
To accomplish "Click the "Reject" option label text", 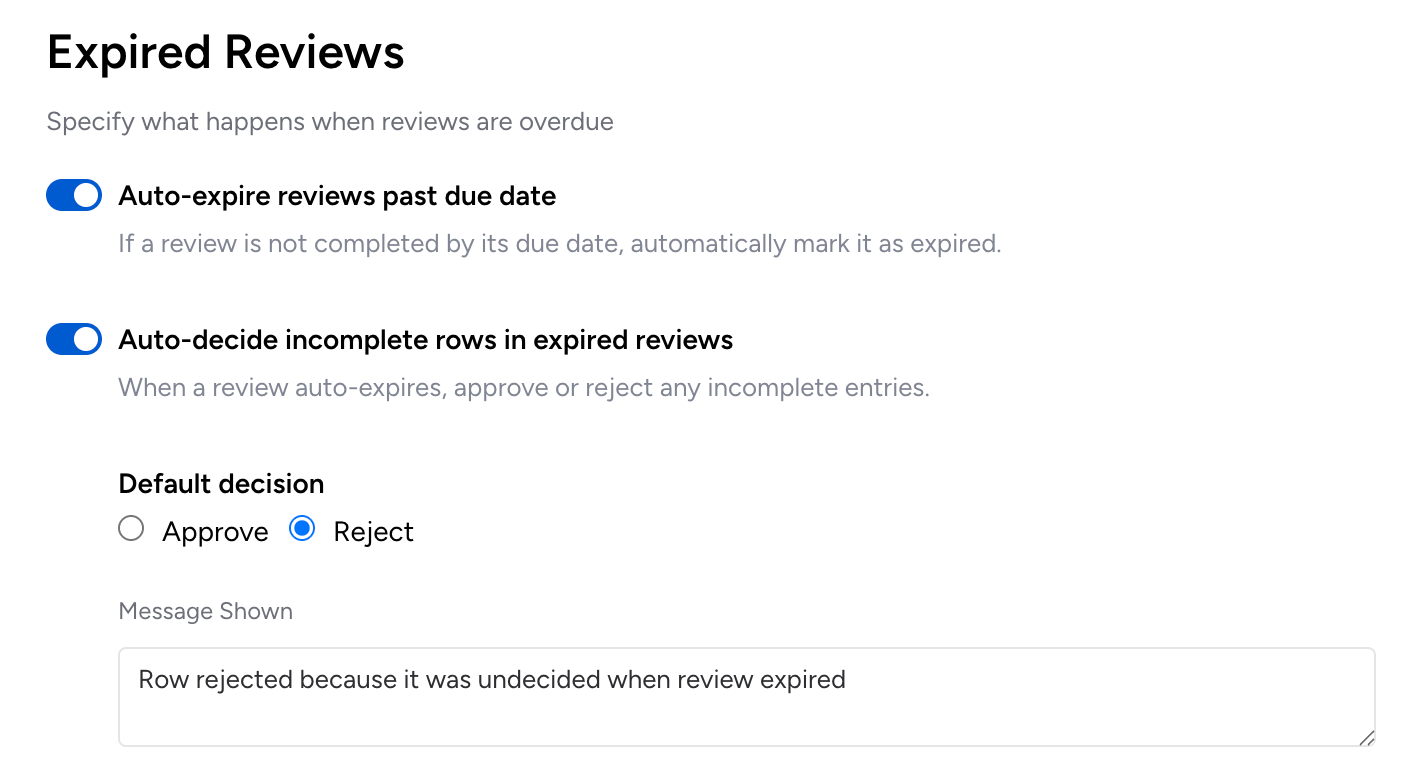I will coord(373,532).
